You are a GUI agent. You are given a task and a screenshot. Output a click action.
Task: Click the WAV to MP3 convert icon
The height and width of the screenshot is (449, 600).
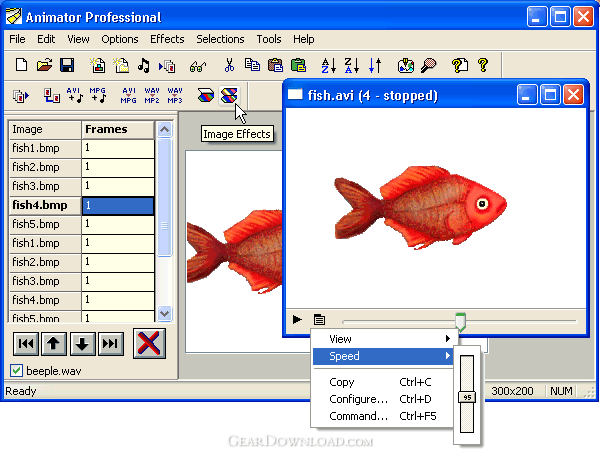tap(175, 95)
